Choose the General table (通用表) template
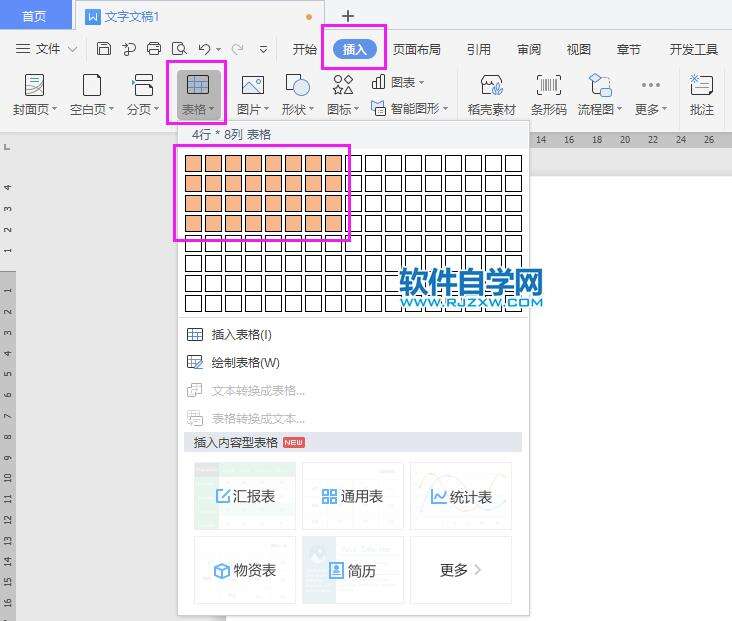This screenshot has width=732, height=621. pos(352,496)
